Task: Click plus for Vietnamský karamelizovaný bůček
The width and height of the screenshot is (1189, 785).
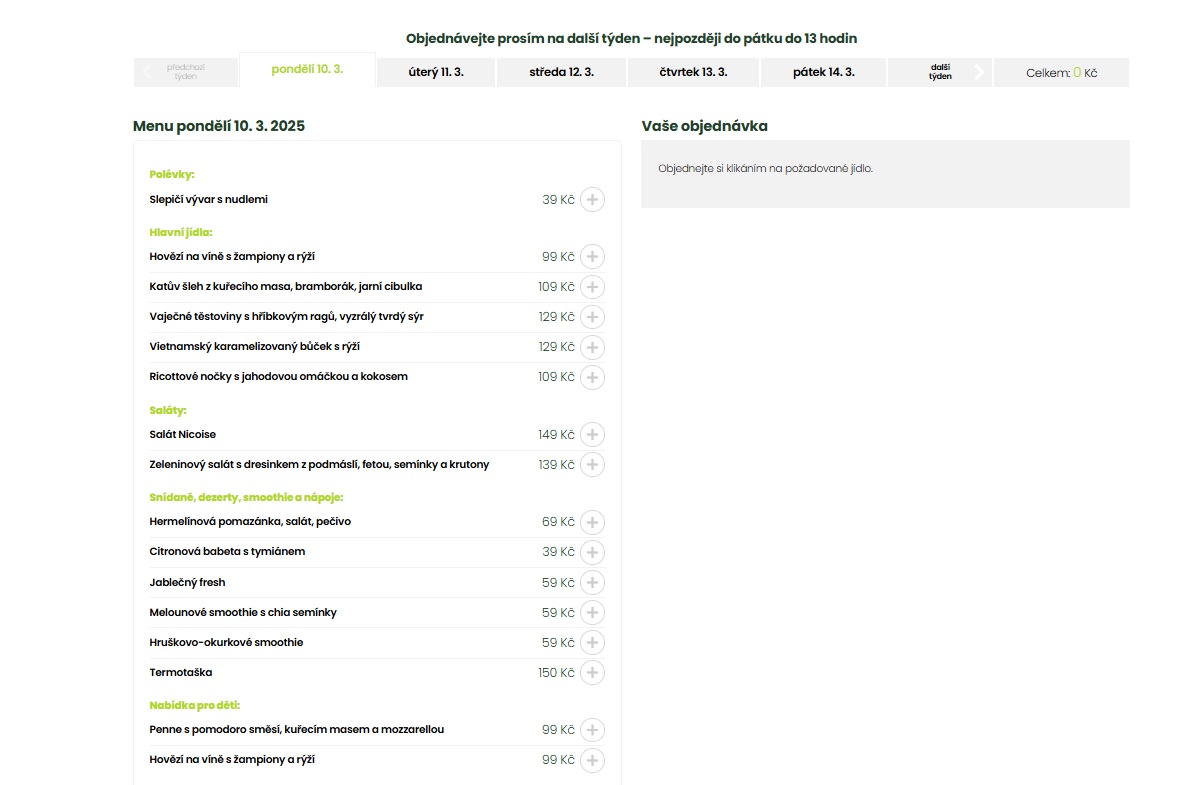Action: 592,347
